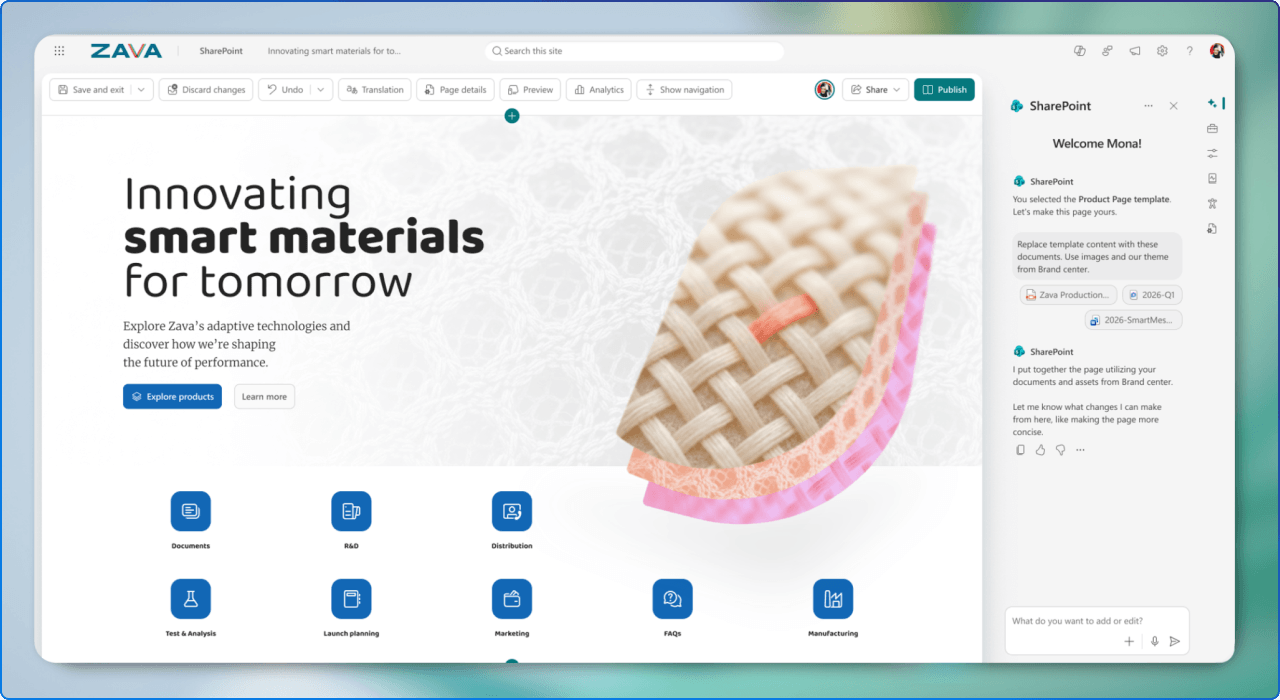Add a new section with top plus button
The height and width of the screenshot is (700, 1280).
point(512,116)
